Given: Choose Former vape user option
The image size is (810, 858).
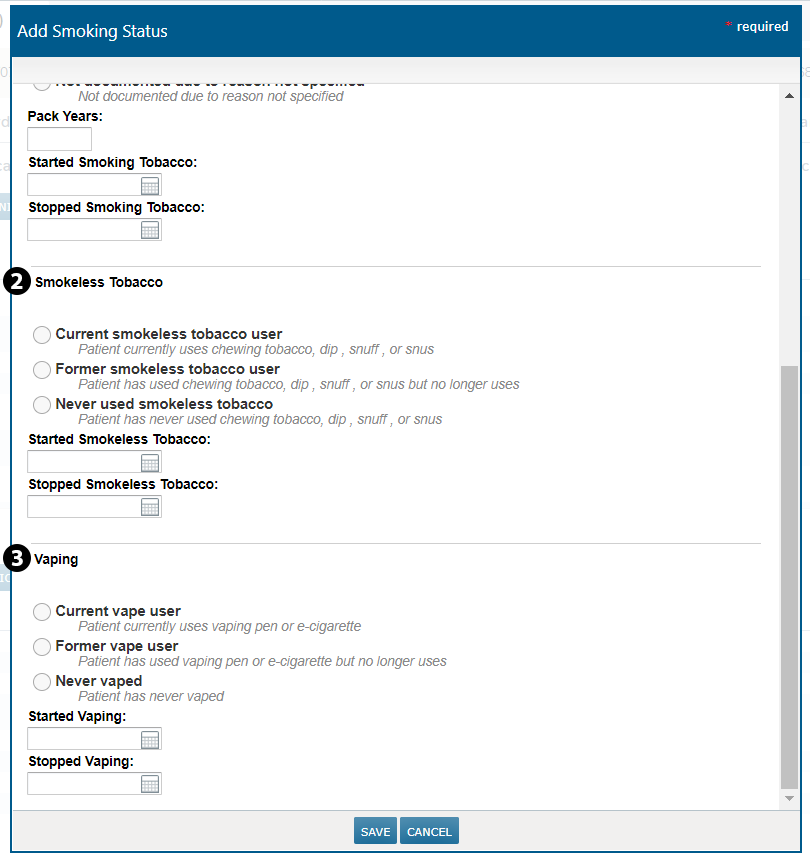Looking at the screenshot, I should pos(42,647).
